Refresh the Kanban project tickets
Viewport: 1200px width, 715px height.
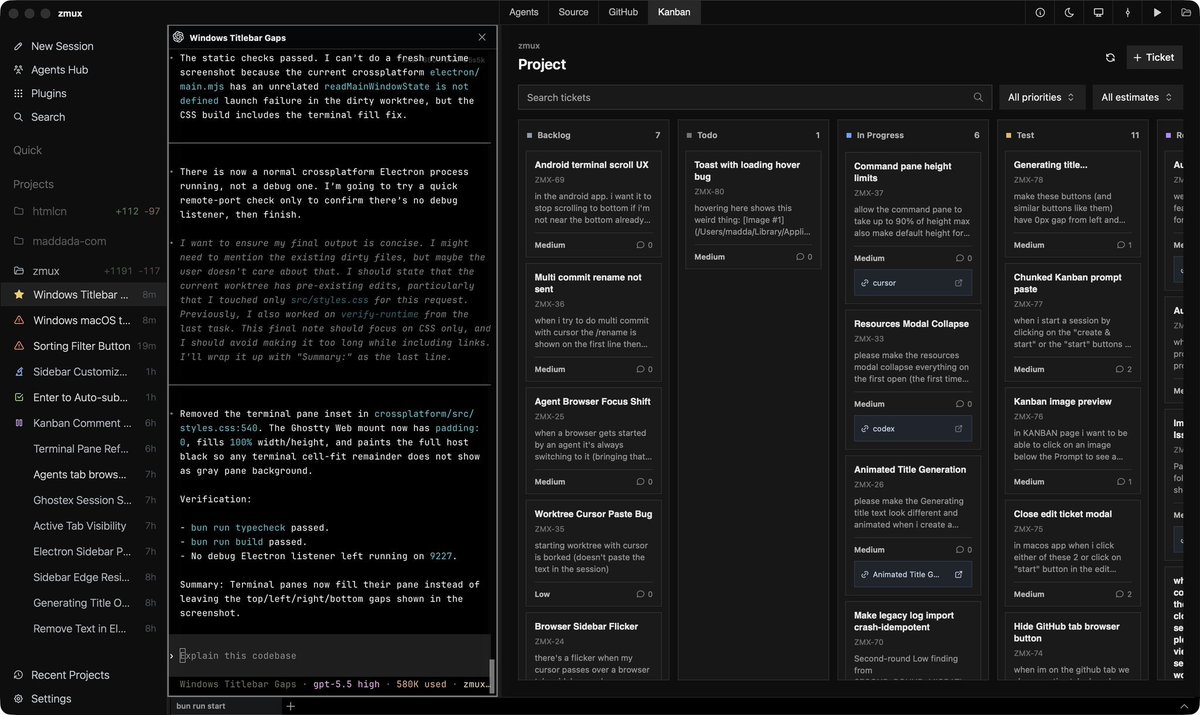pos(1110,57)
